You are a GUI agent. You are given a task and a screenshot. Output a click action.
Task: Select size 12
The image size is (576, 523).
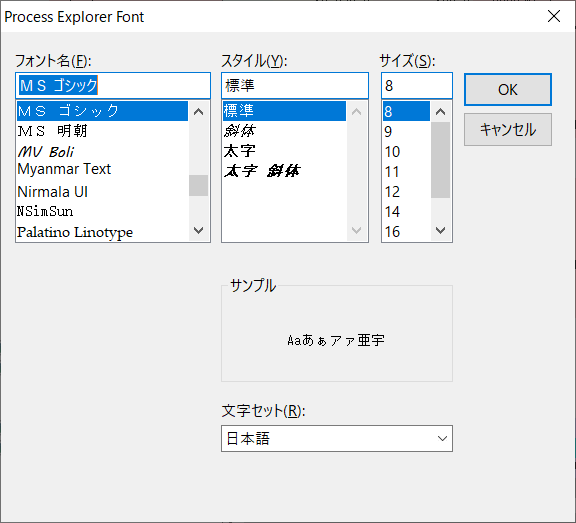[406, 191]
